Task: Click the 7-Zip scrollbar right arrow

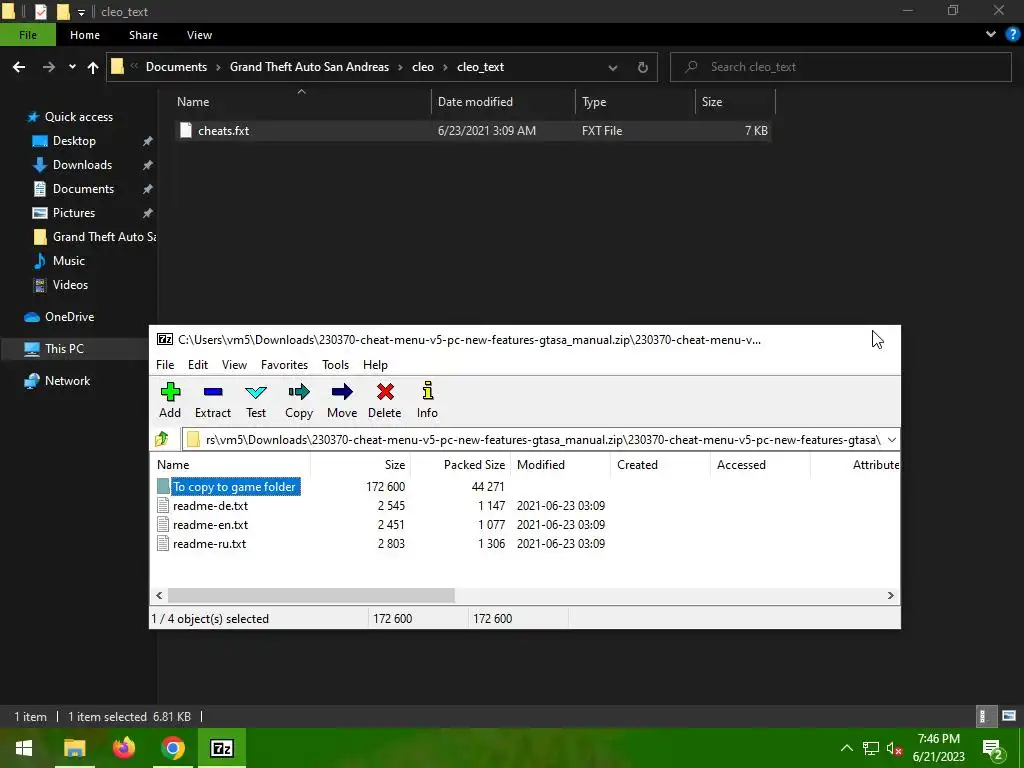Action: (890, 595)
